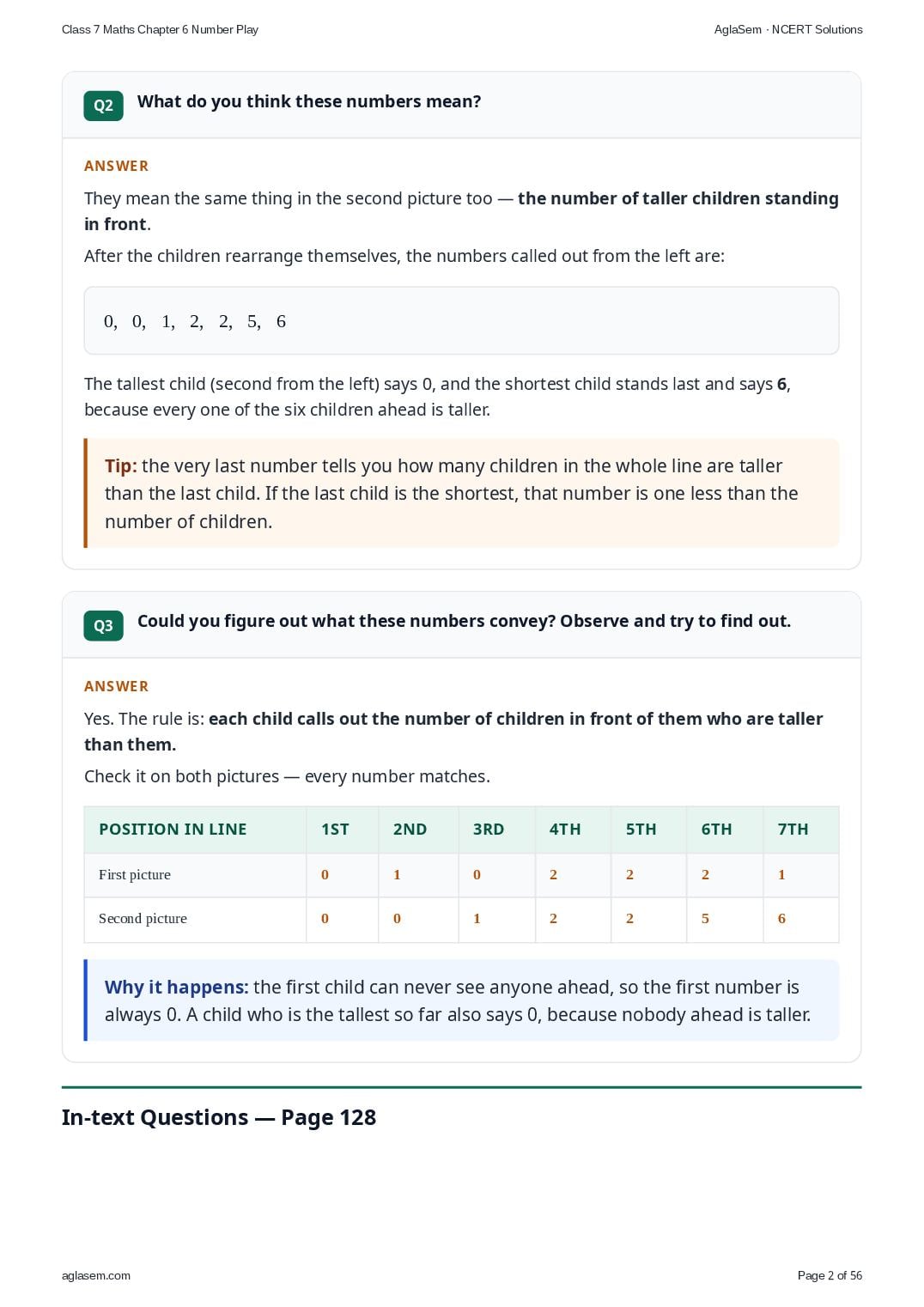Click the orange Tip callout box
The width and height of the screenshot is (924, 1307).
(x=461, y=493)
